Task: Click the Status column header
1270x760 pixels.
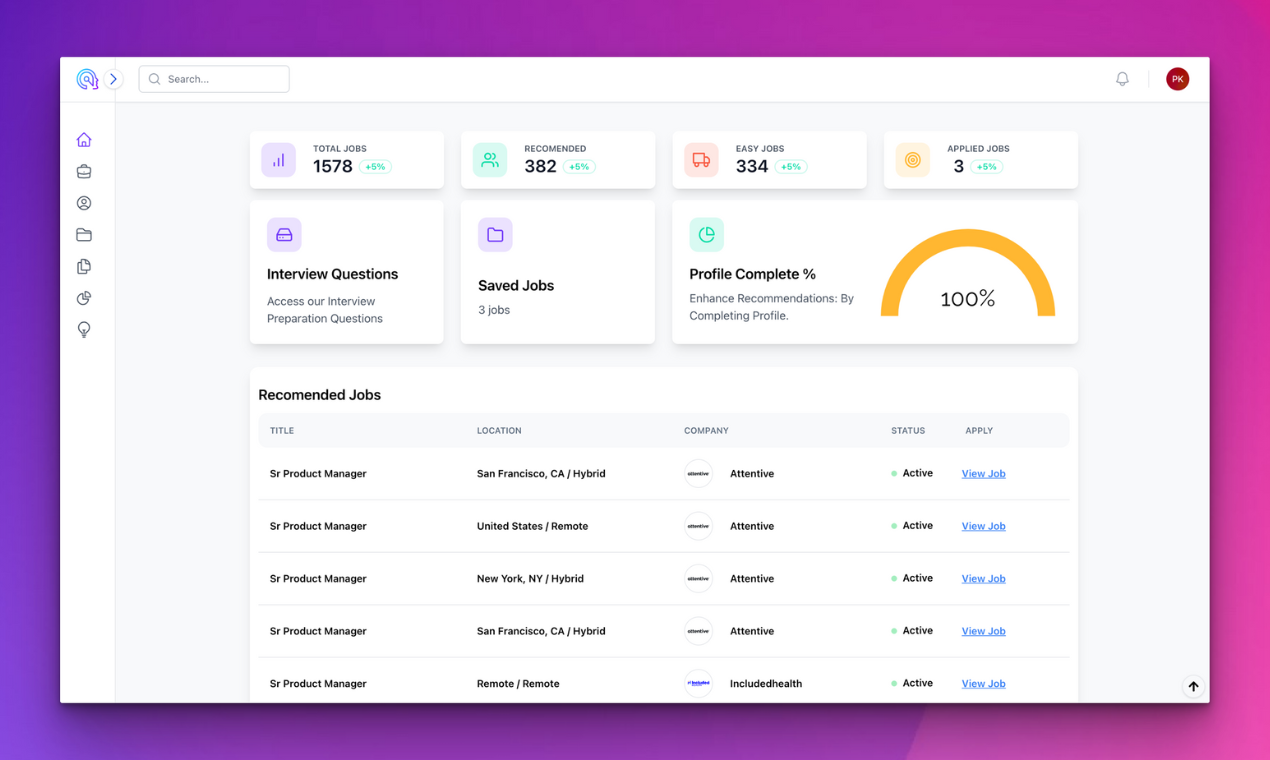Action: pyautogui.click(x=908, y=430)
